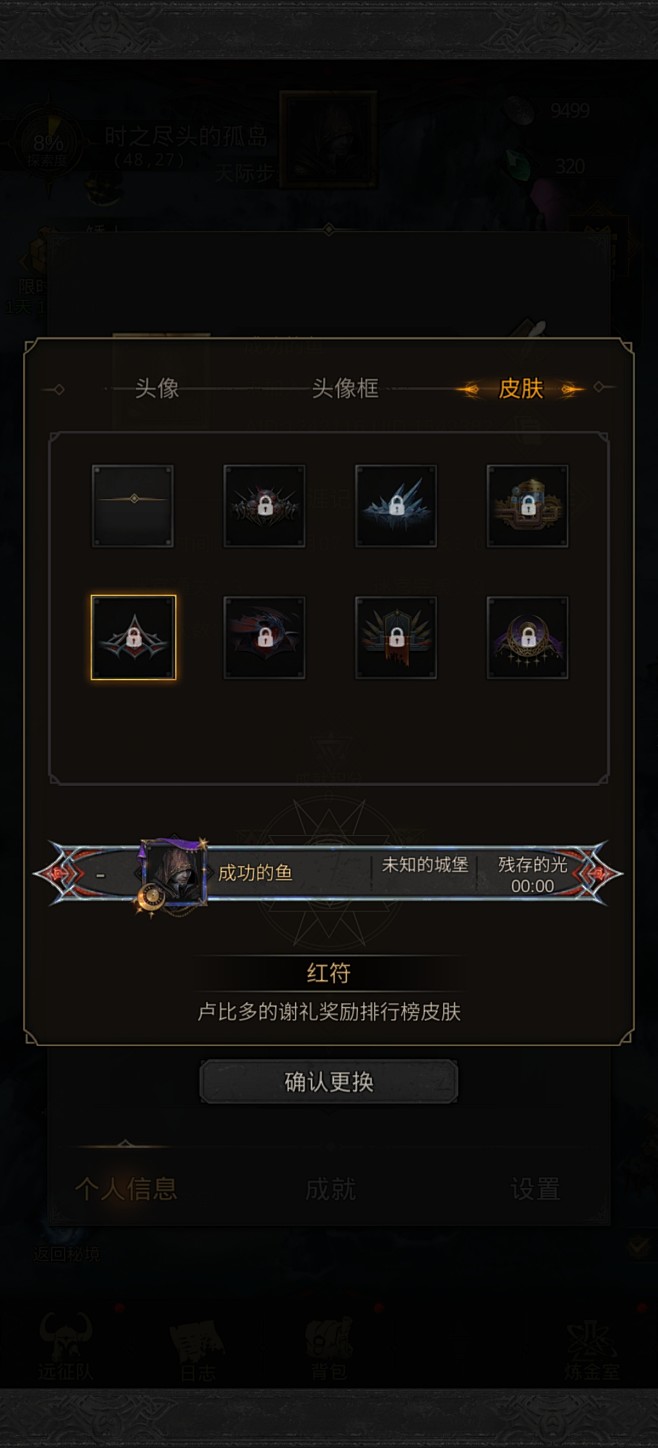Select the highlighted 红符 skin icon

(133, 638)
